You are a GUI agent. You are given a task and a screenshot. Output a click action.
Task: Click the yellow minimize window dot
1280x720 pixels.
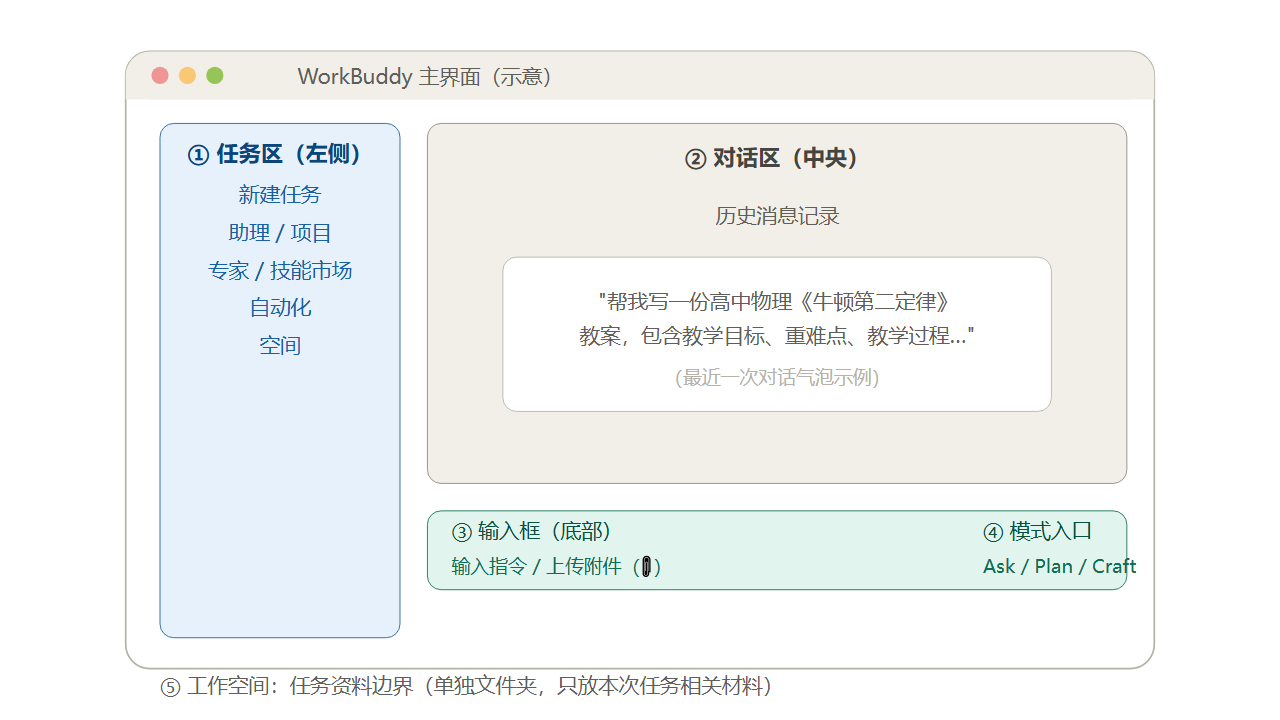[x=187, y=76]
